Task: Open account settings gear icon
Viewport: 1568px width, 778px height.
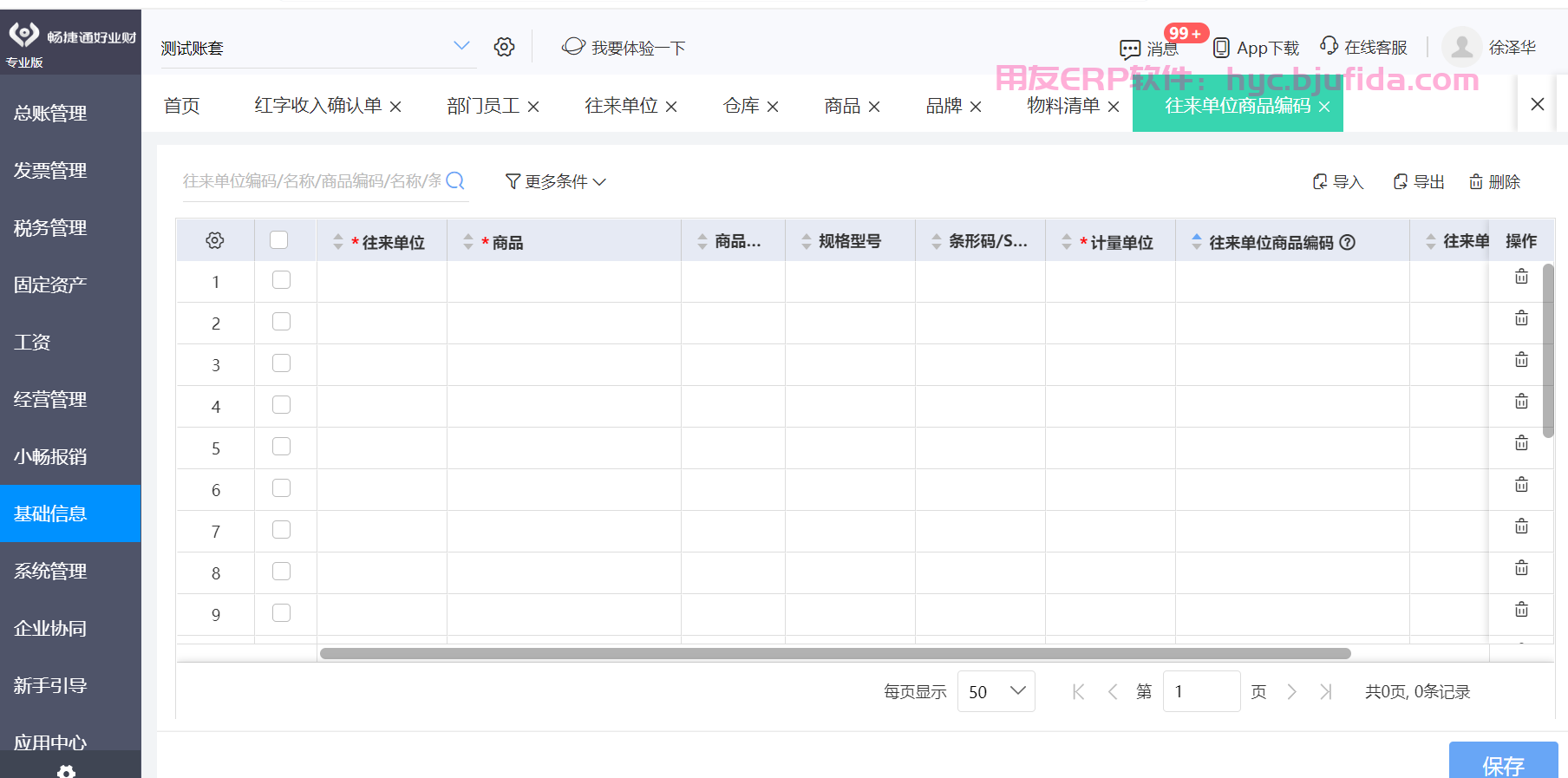Action: tap(504, 47)
